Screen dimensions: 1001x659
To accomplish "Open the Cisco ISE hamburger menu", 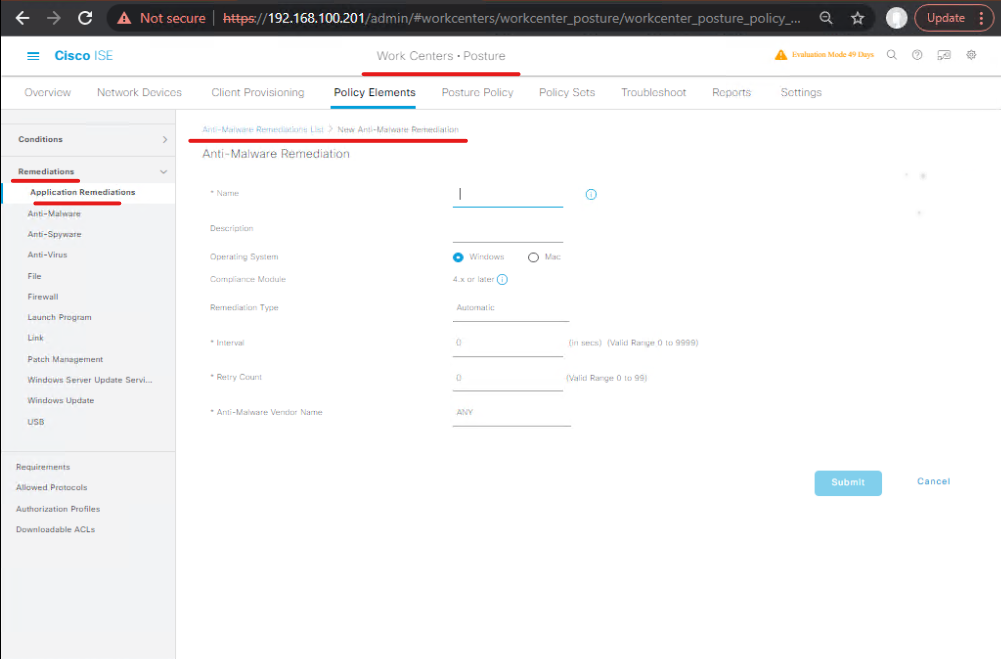I will click(33, 56).
